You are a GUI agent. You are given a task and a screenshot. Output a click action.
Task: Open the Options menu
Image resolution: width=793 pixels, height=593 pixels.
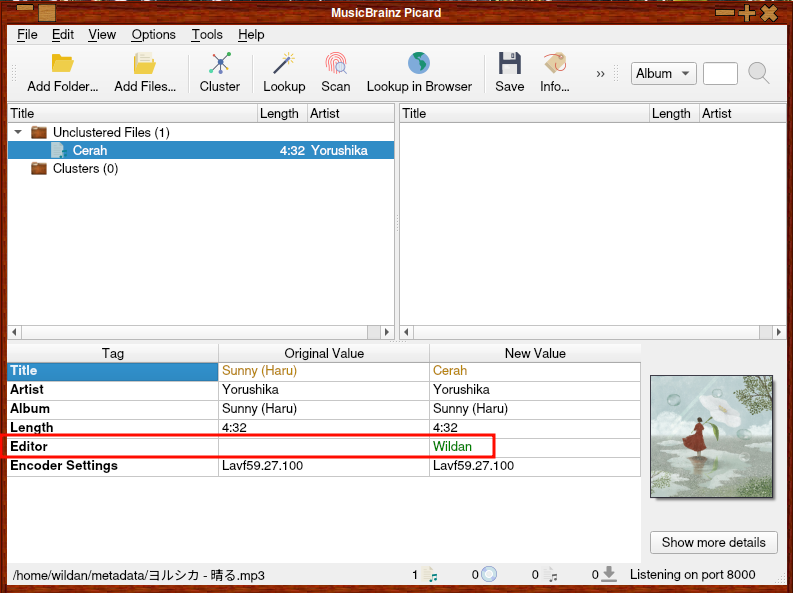(153, 34)
